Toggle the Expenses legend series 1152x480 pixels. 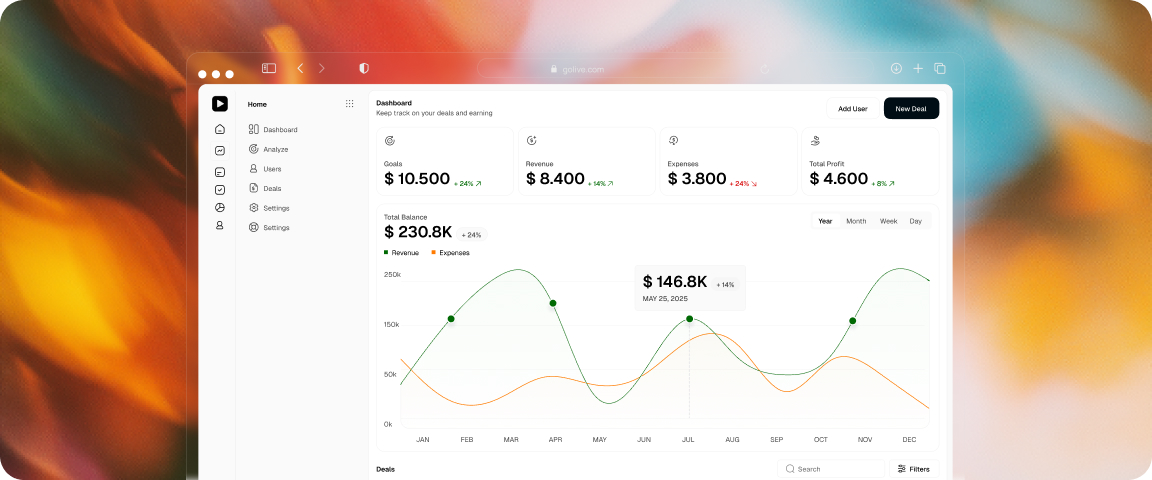450,253
